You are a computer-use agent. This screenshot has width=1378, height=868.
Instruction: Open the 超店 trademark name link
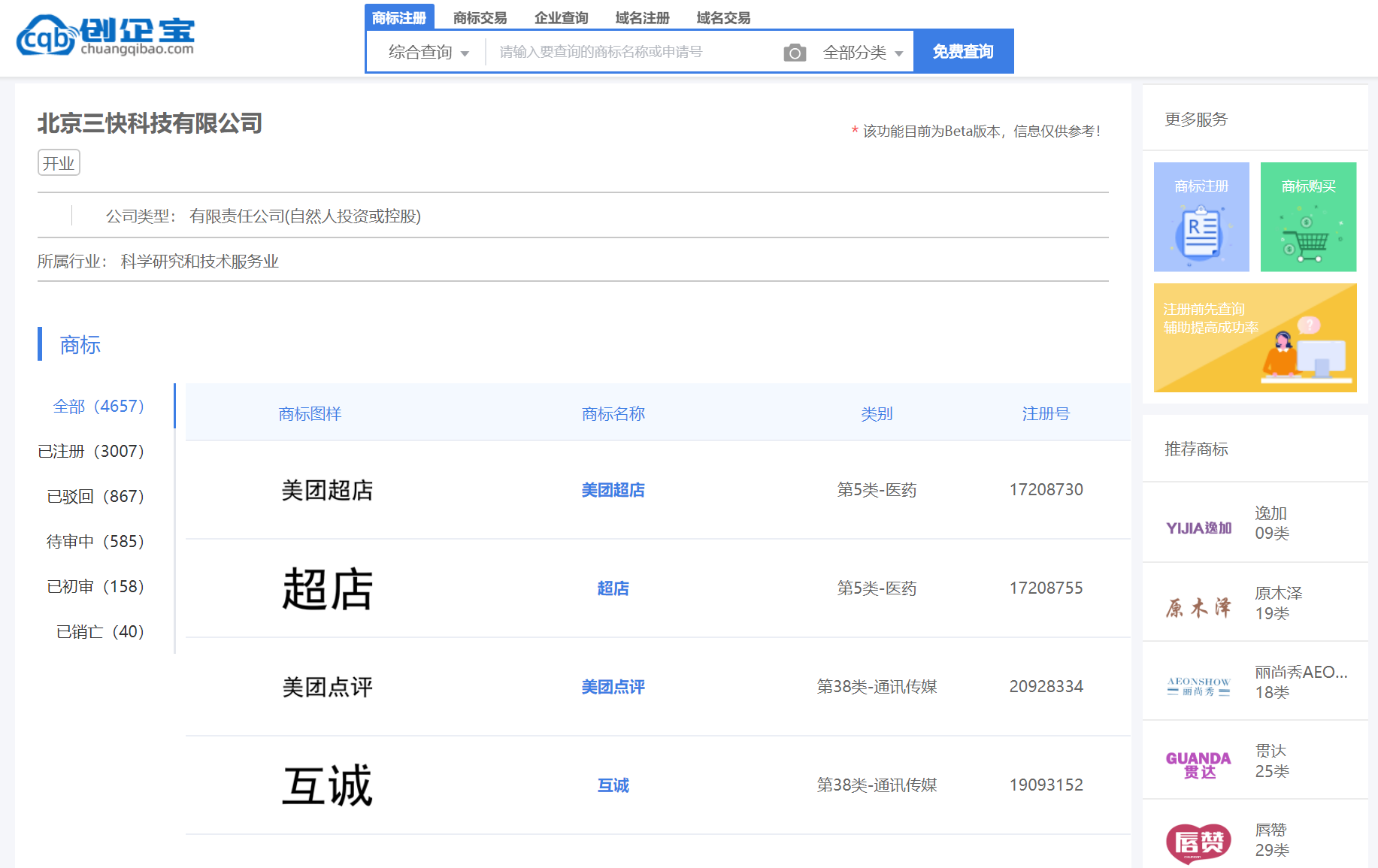click(x=613, y=588)
